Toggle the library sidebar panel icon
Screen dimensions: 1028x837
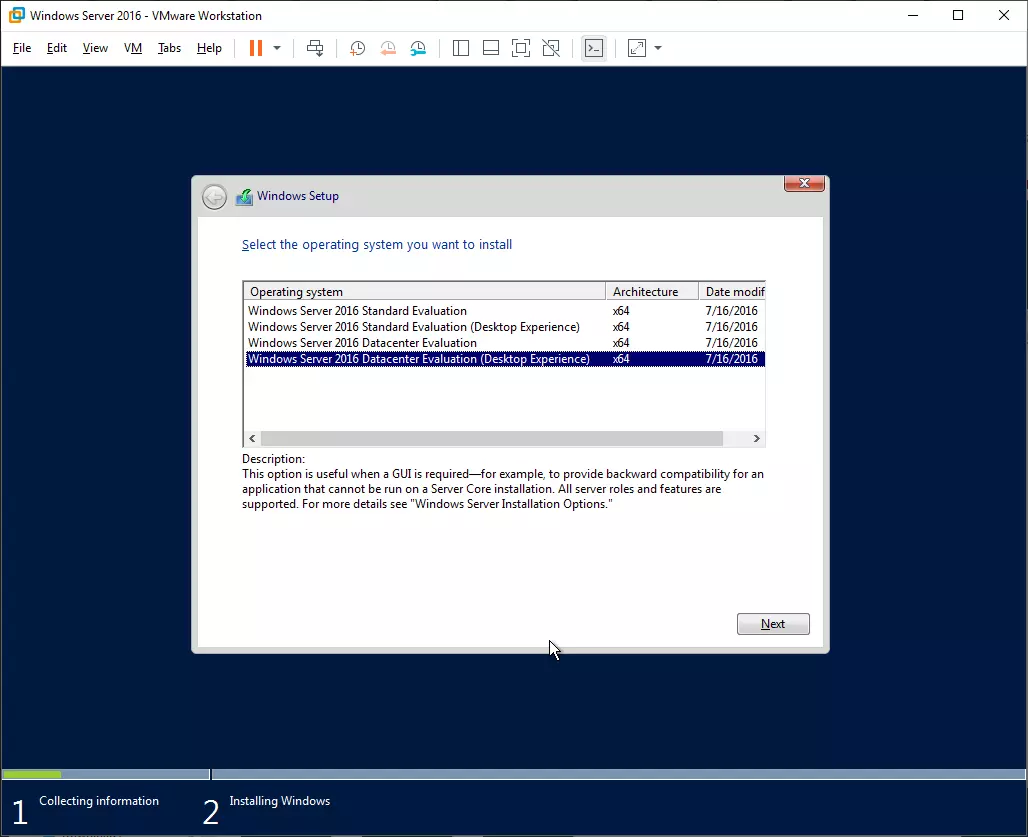click(461, 48)
